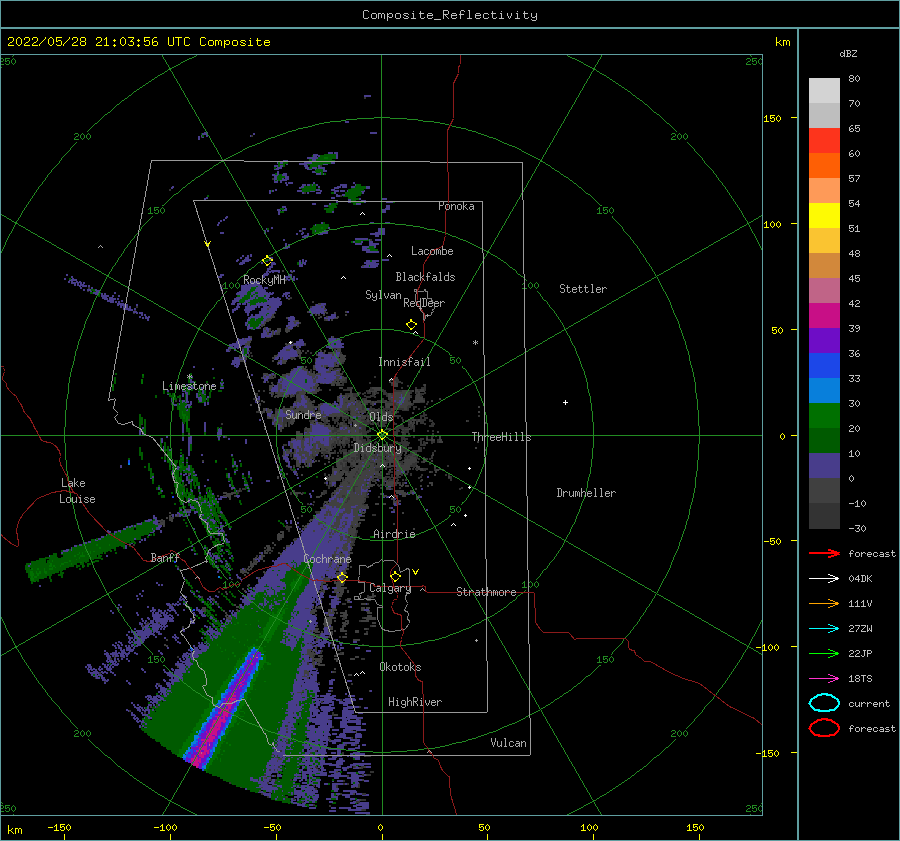Pick the blue swatch between 36 and 33 dBZ
The width and height of the screenshot is (900, 841).
pyautogui.click(x=824, y=366)
